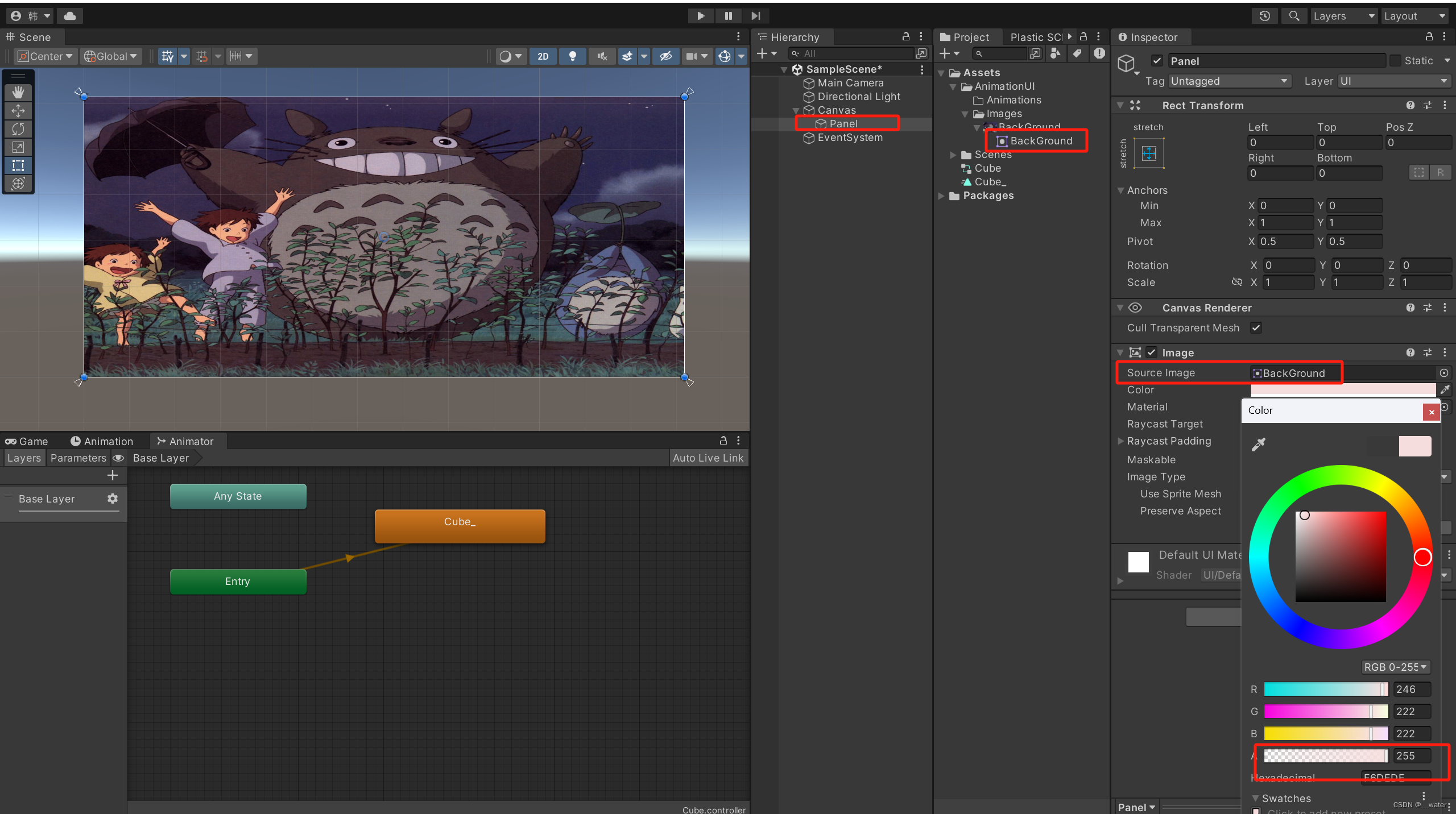Select the Hand view tool
This screenshot has width=1456, height=814.
click(18, 92)
